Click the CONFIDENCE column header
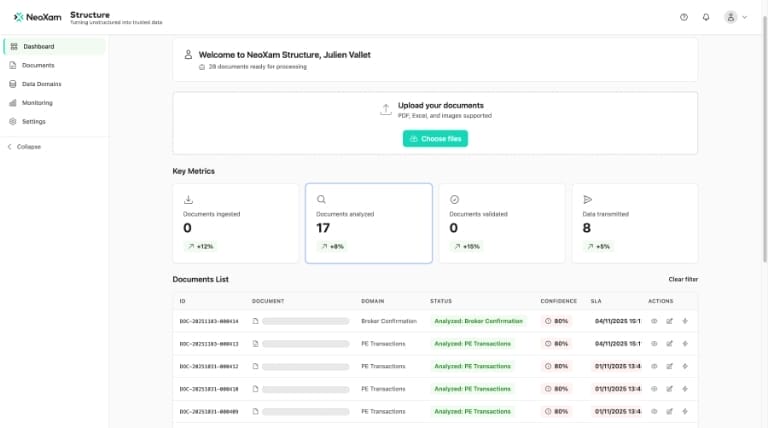768x428 pixels. tap(558, 301)
